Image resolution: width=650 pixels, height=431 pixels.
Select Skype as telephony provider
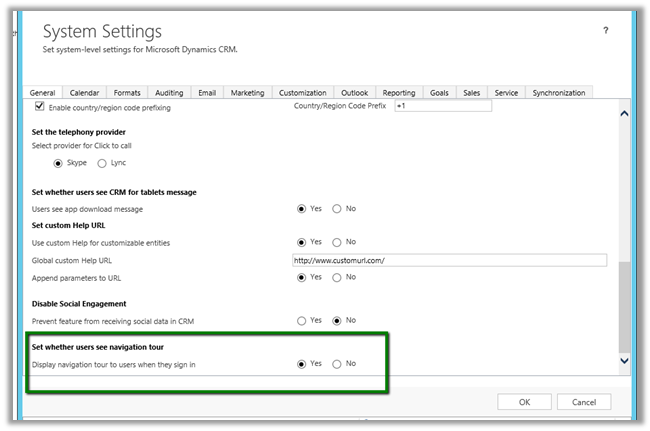pos(58,162)
